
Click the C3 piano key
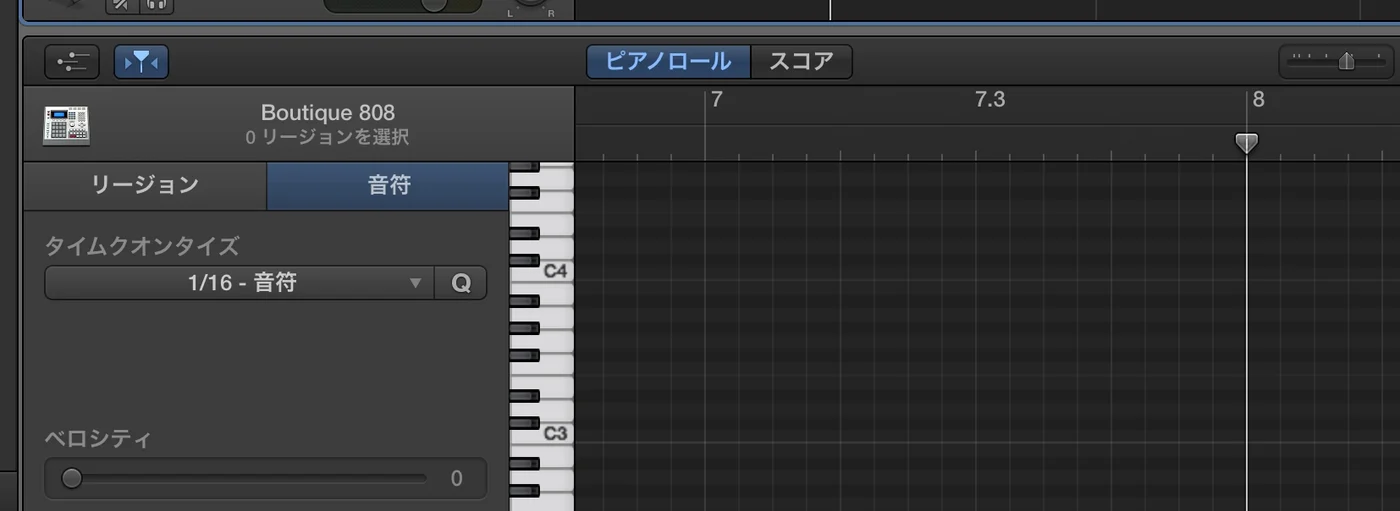point(556,433)
